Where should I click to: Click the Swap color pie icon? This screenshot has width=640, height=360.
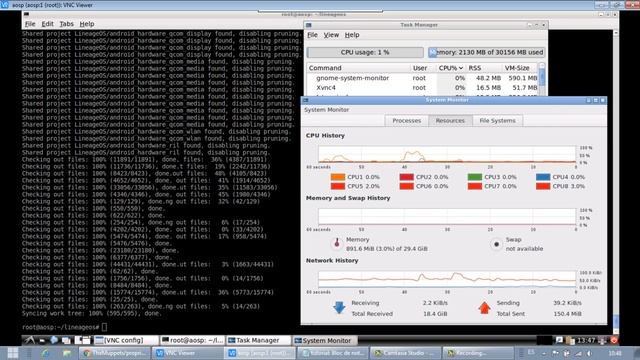[x=496, y=244]
